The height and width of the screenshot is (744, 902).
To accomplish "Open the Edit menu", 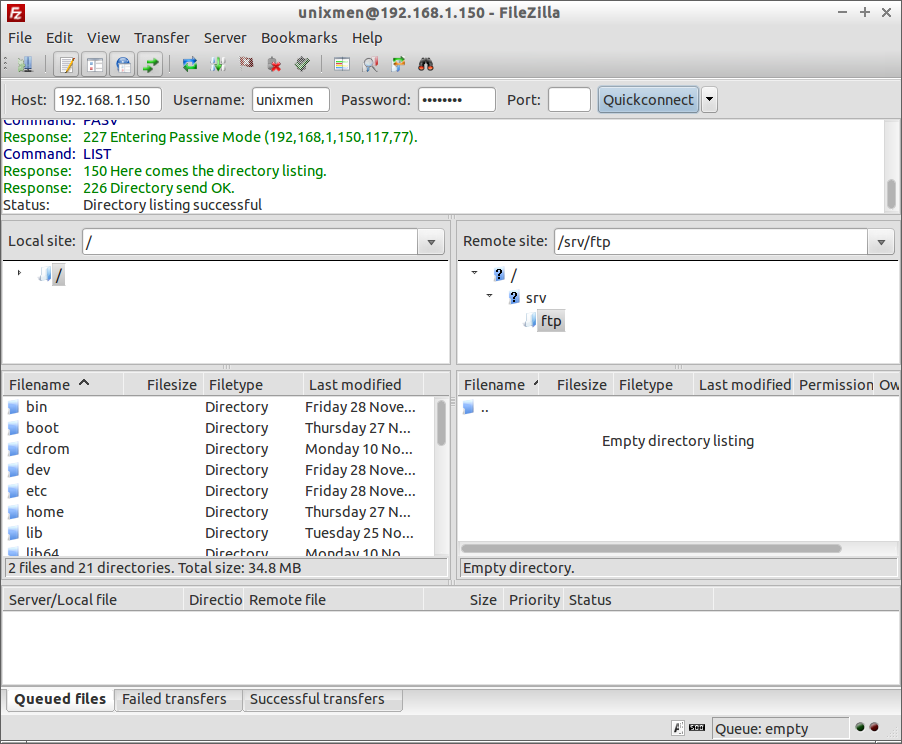I will (59, 38).
